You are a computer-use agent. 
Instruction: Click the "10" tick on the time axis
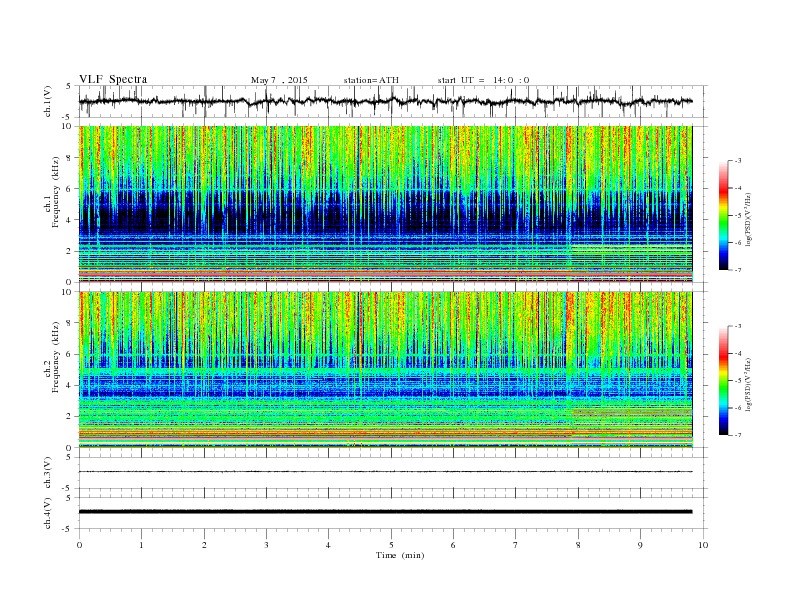coord(703,545)
